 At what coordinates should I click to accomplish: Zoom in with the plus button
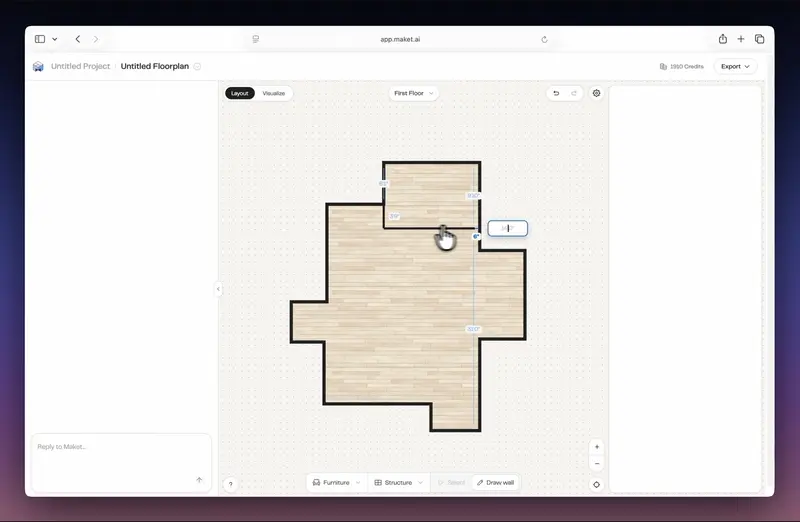(596, 447)
